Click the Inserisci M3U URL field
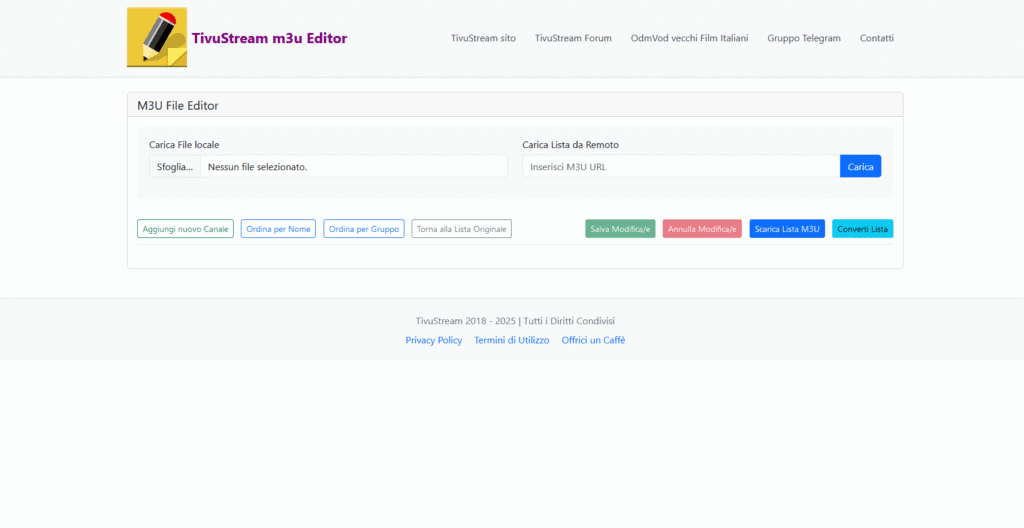This screenshot has height=528, width=1024. point(680,167)
